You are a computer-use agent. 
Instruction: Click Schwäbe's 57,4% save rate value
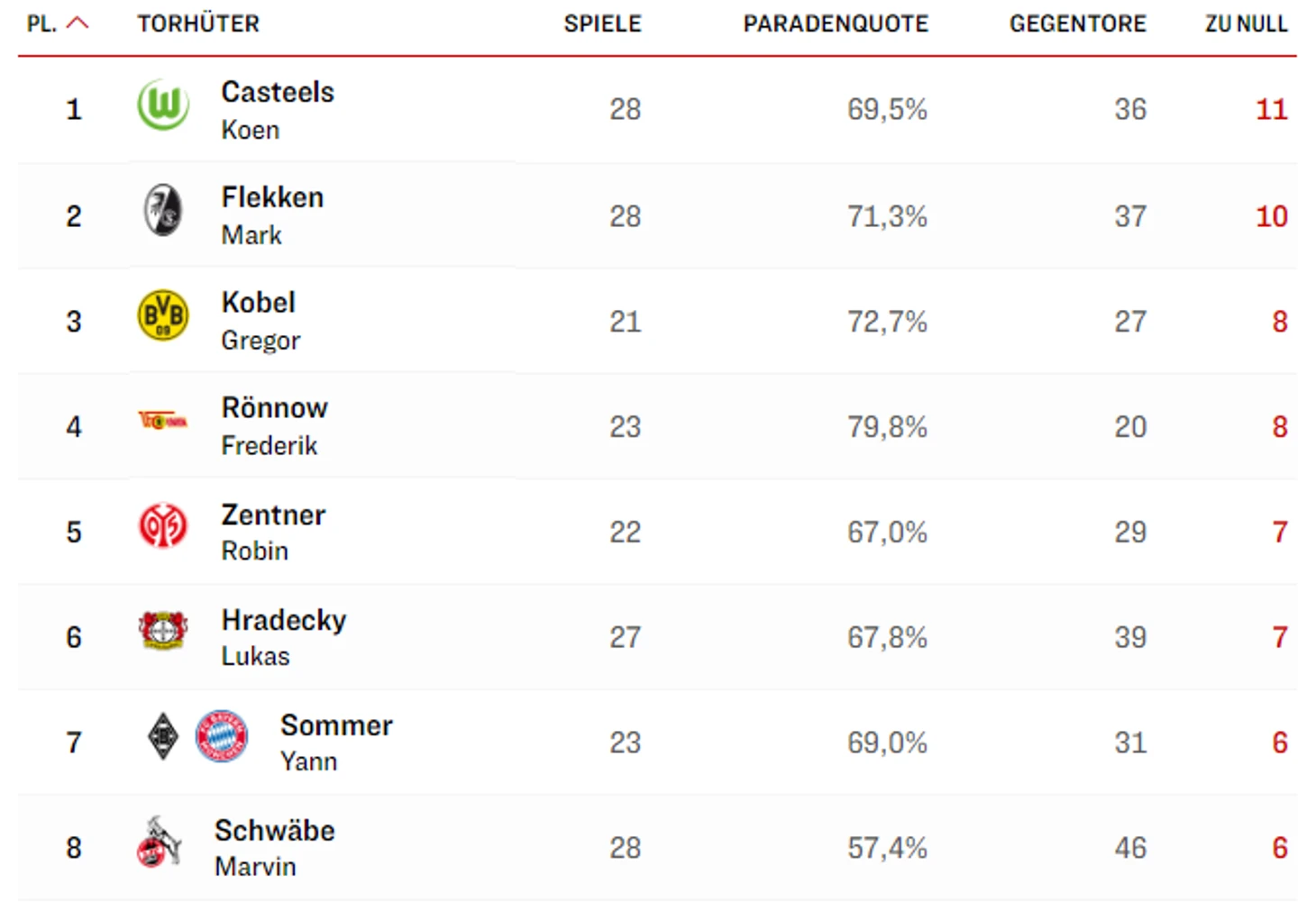[887, 848]
